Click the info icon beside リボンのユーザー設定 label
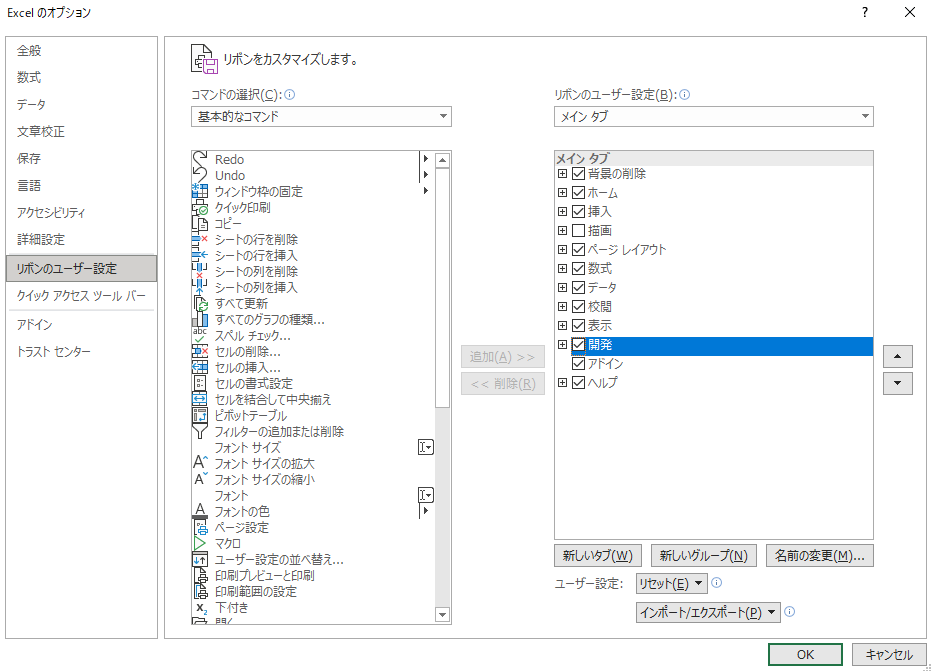931x671 pixels. pos(685,94)
